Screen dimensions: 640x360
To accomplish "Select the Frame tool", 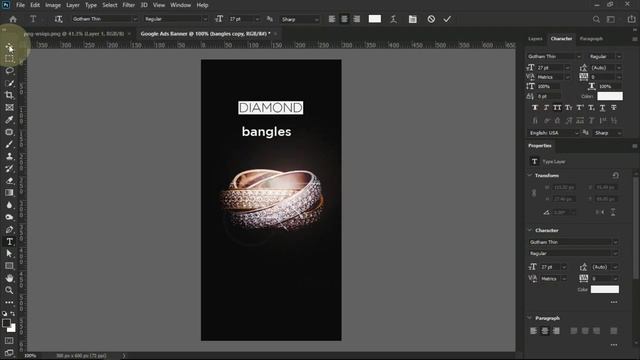I will (9, 107).
